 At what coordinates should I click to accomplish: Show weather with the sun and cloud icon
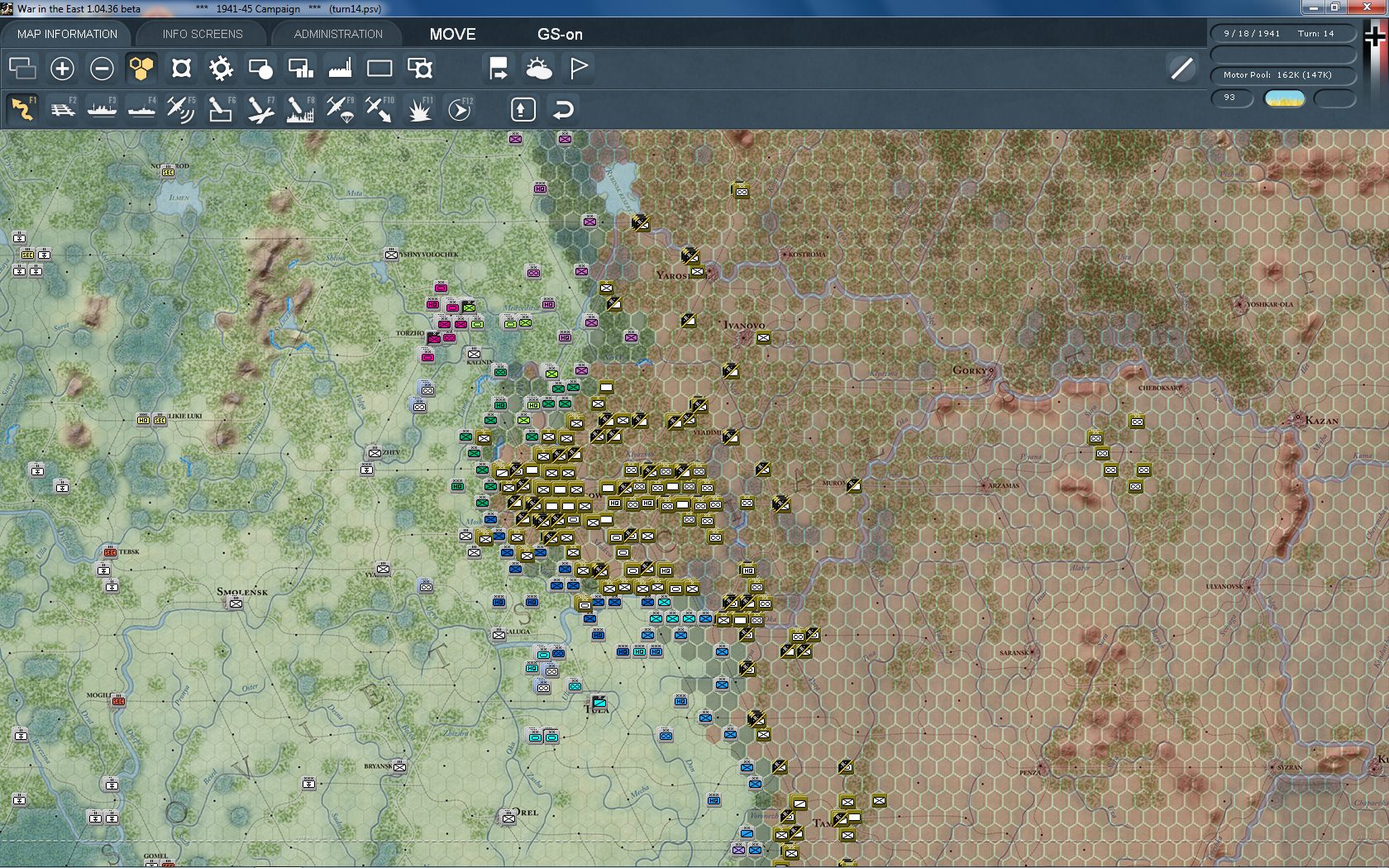pyautogui.click(x=539, y=68)
